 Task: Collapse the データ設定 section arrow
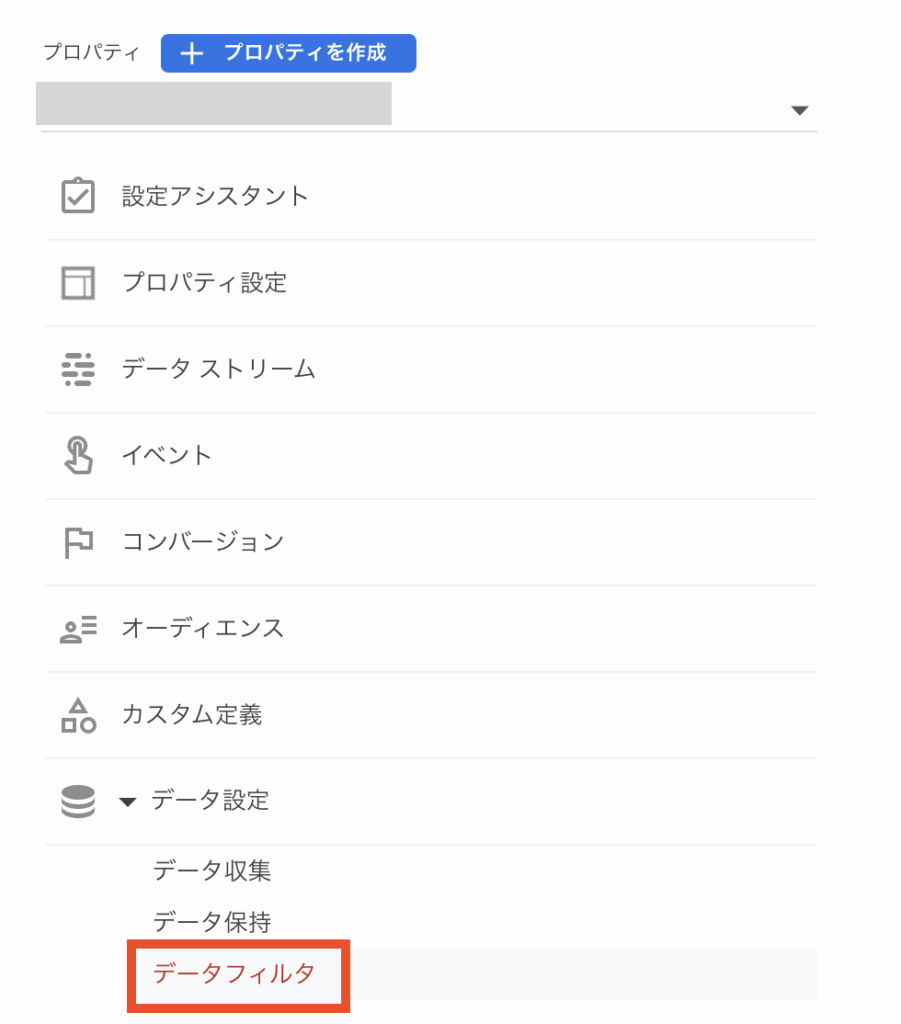[x=127, y=801]
